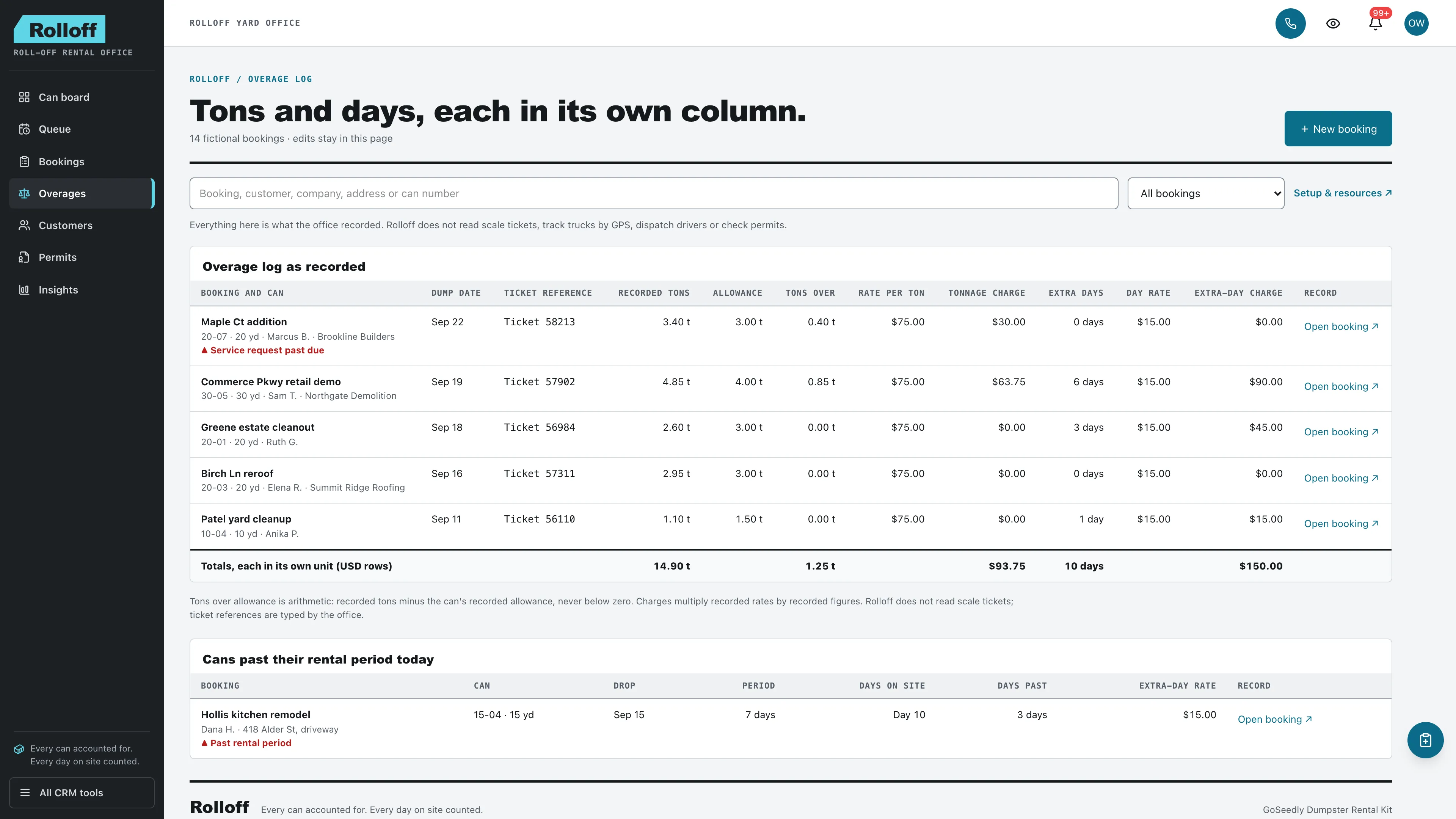Click the Rolloff logo in the sidebar
1456x819 pixels.
60,30
